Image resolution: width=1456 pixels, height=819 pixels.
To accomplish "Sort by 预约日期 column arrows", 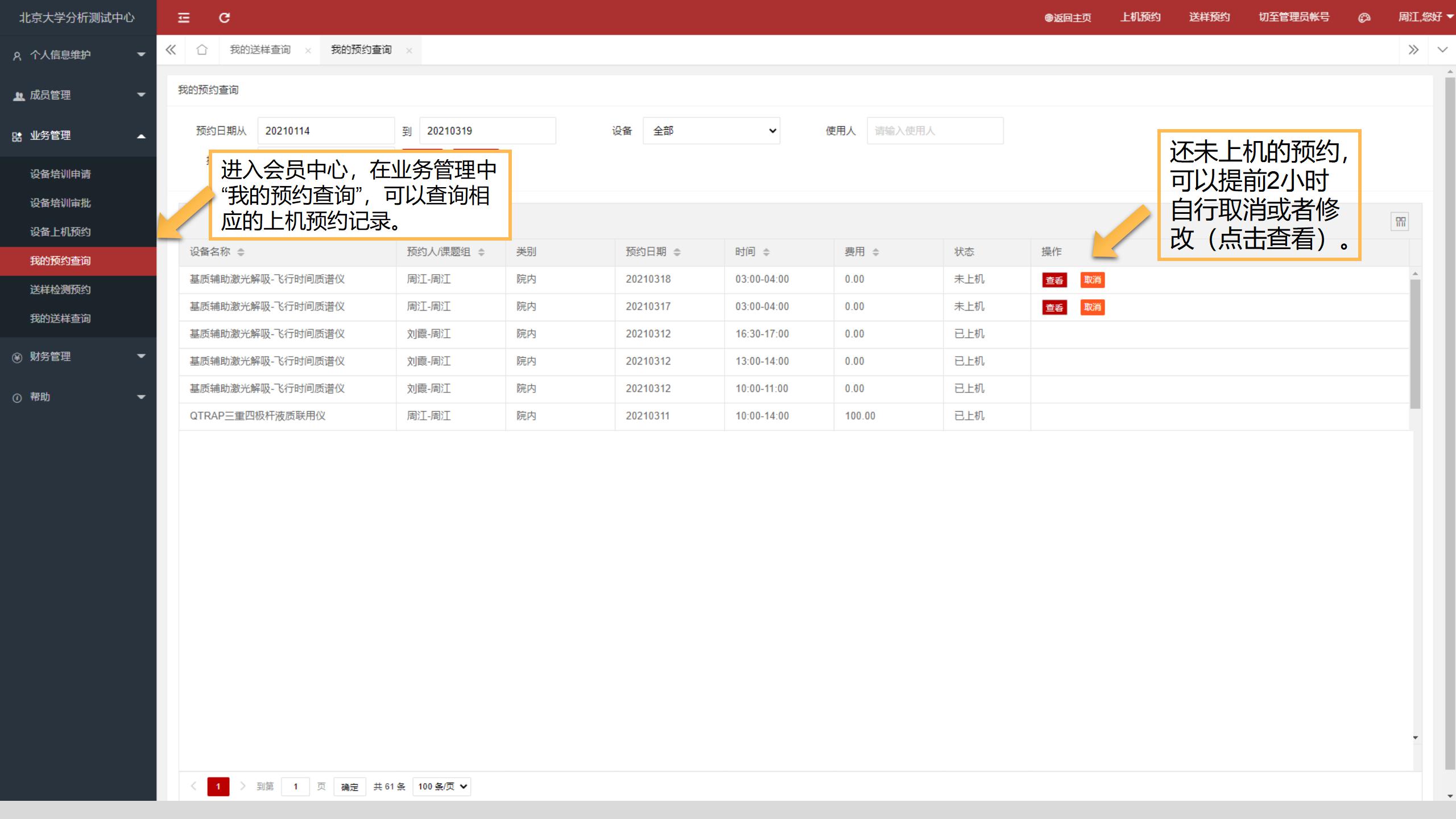I will (677, 252).
